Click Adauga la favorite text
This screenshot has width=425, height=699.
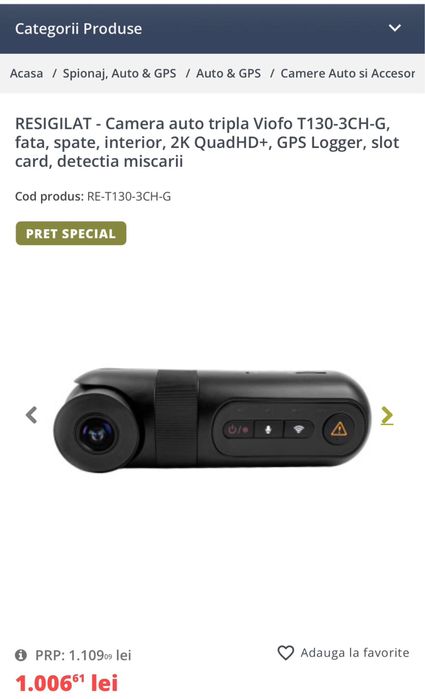pos(355,653)
